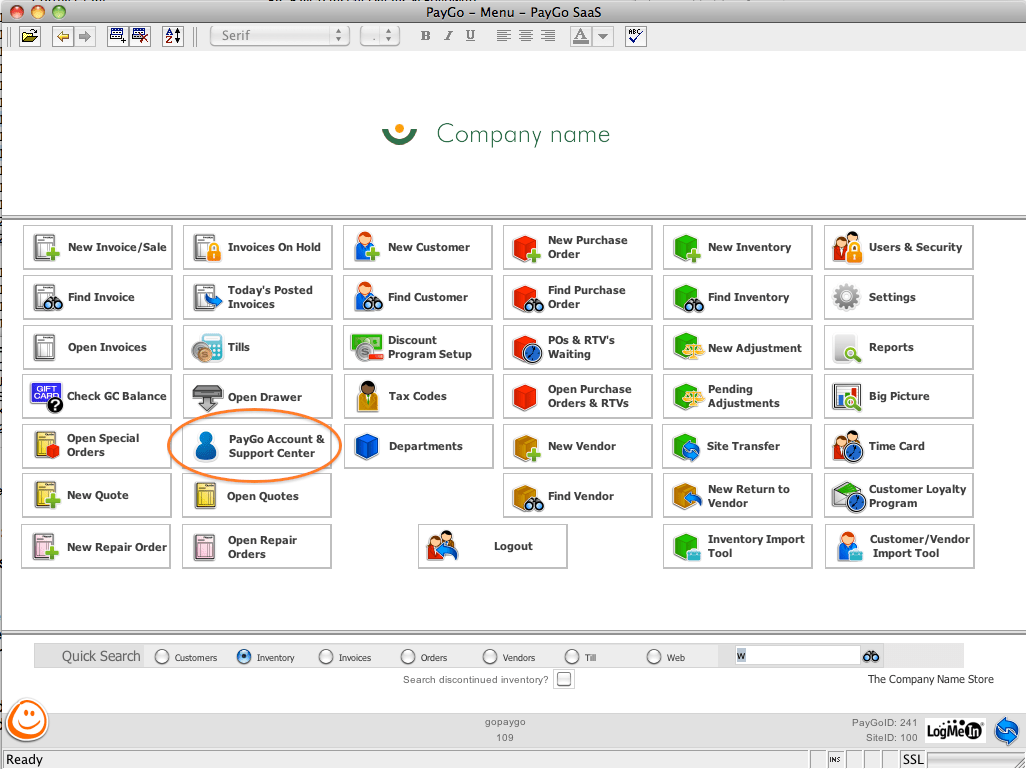
Task: Click the New Customer button
Action: click(417, 247)
